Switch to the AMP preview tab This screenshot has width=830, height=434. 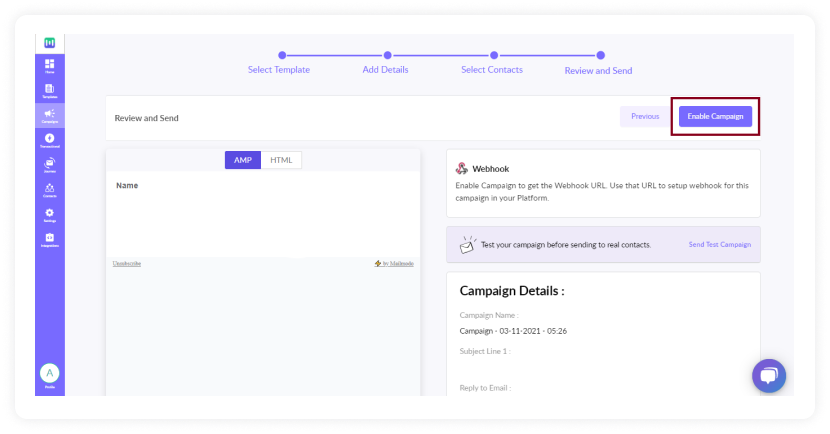(x=243, y=160)
